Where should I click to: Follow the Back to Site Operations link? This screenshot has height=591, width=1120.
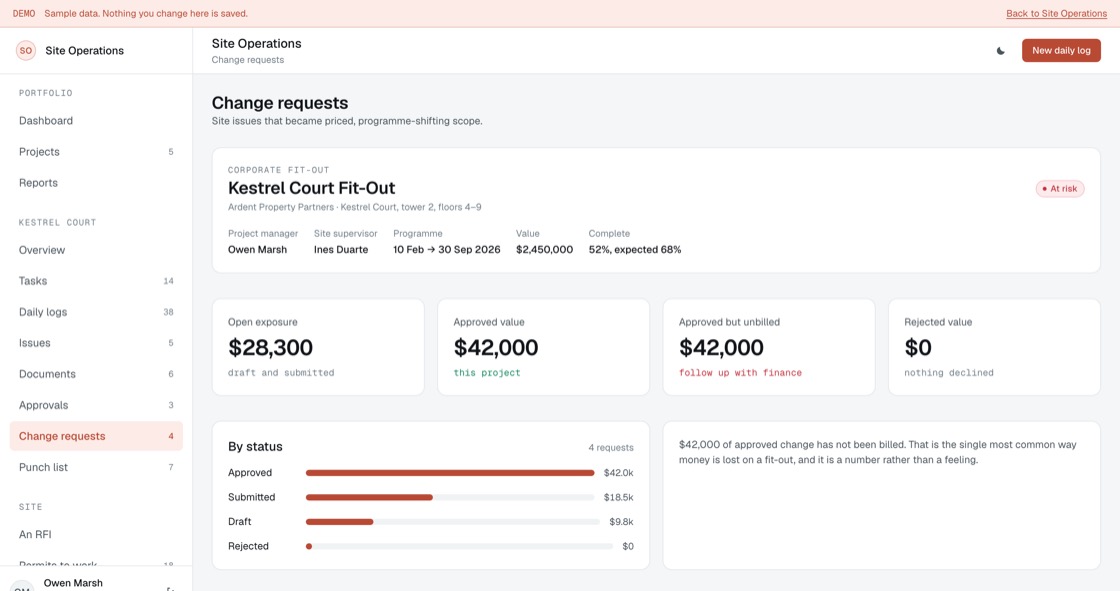pos(1056,14)
